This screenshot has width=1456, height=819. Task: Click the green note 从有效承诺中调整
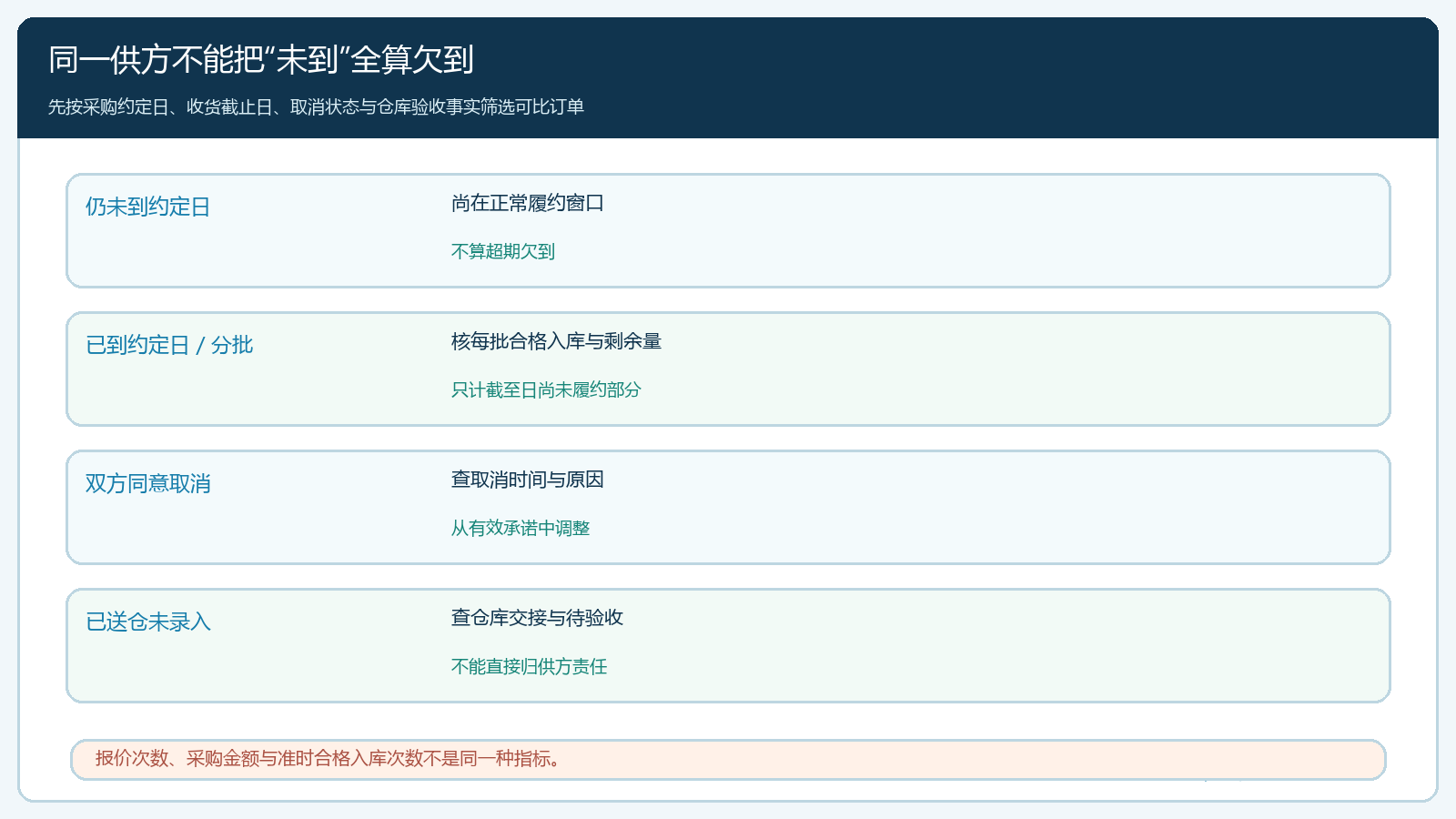tap(521, 528)
